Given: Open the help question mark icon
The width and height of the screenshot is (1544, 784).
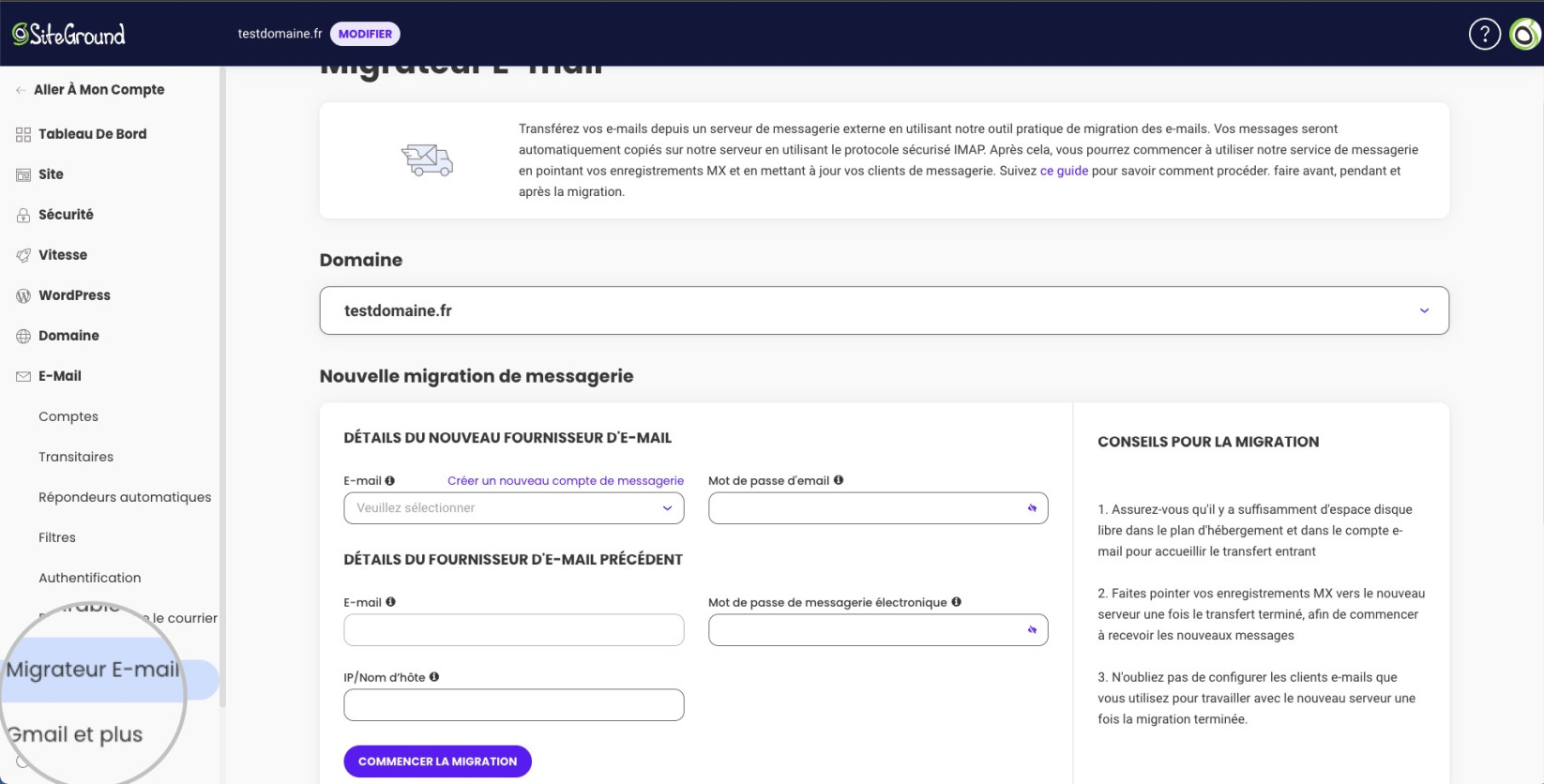Looking at the screenshot, I should pyautogui.click(x=1484, y=35).
